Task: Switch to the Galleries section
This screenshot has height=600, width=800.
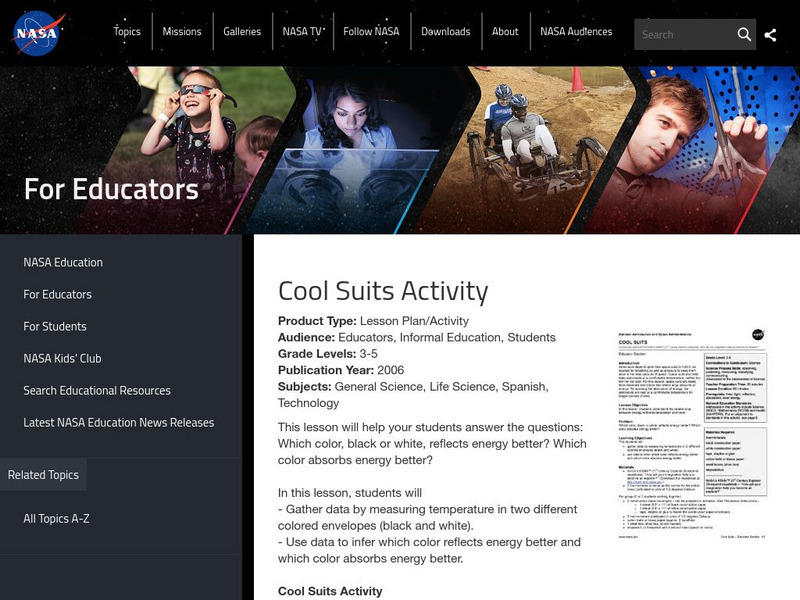Action: coord(244,31)
